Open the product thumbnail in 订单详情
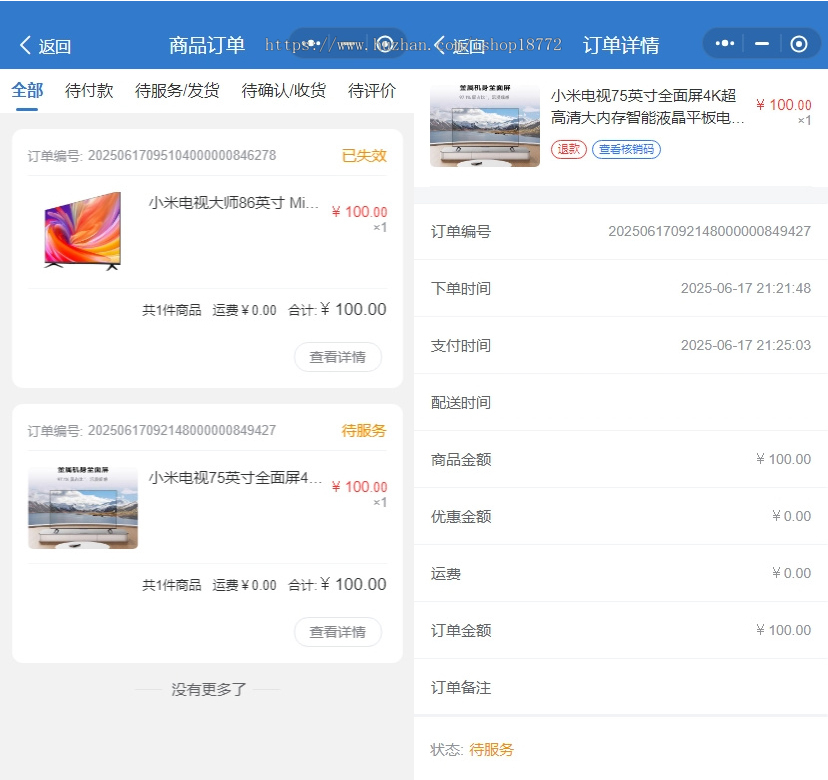Screen dimensions: 828x780 pyautogui.click(x=485, y=125)
